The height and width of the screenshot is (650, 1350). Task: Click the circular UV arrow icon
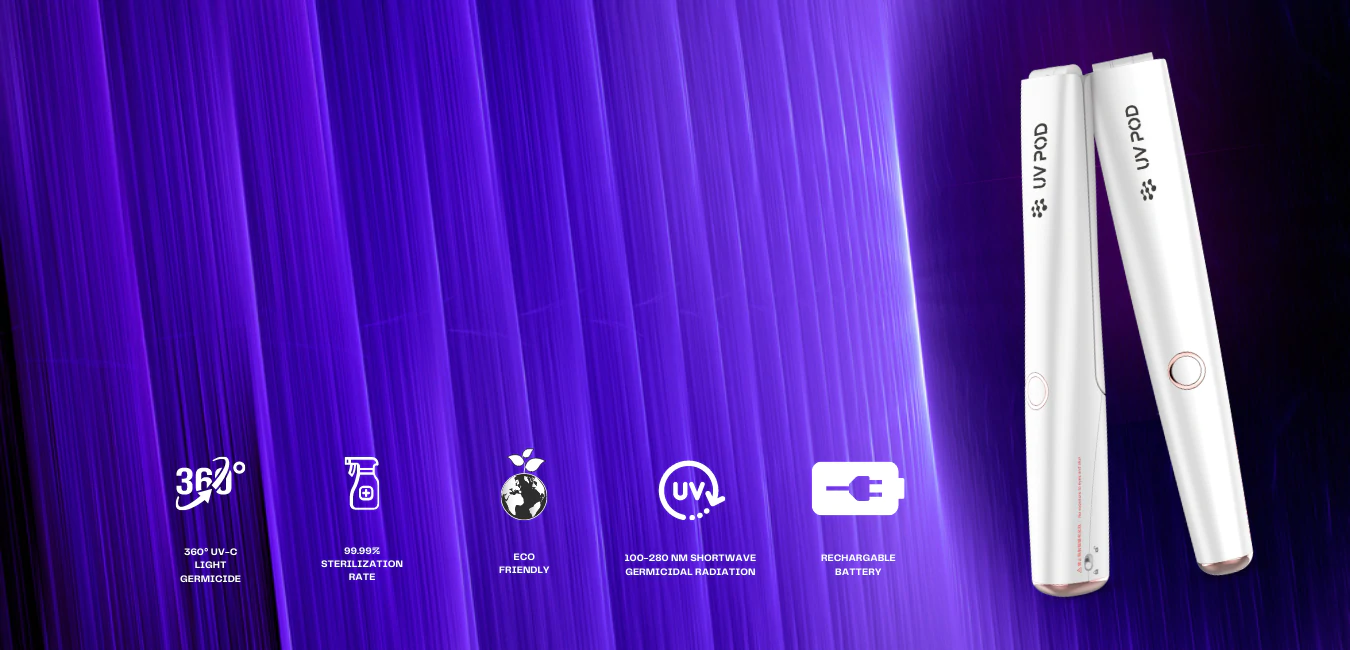click(x=691, y=489)
